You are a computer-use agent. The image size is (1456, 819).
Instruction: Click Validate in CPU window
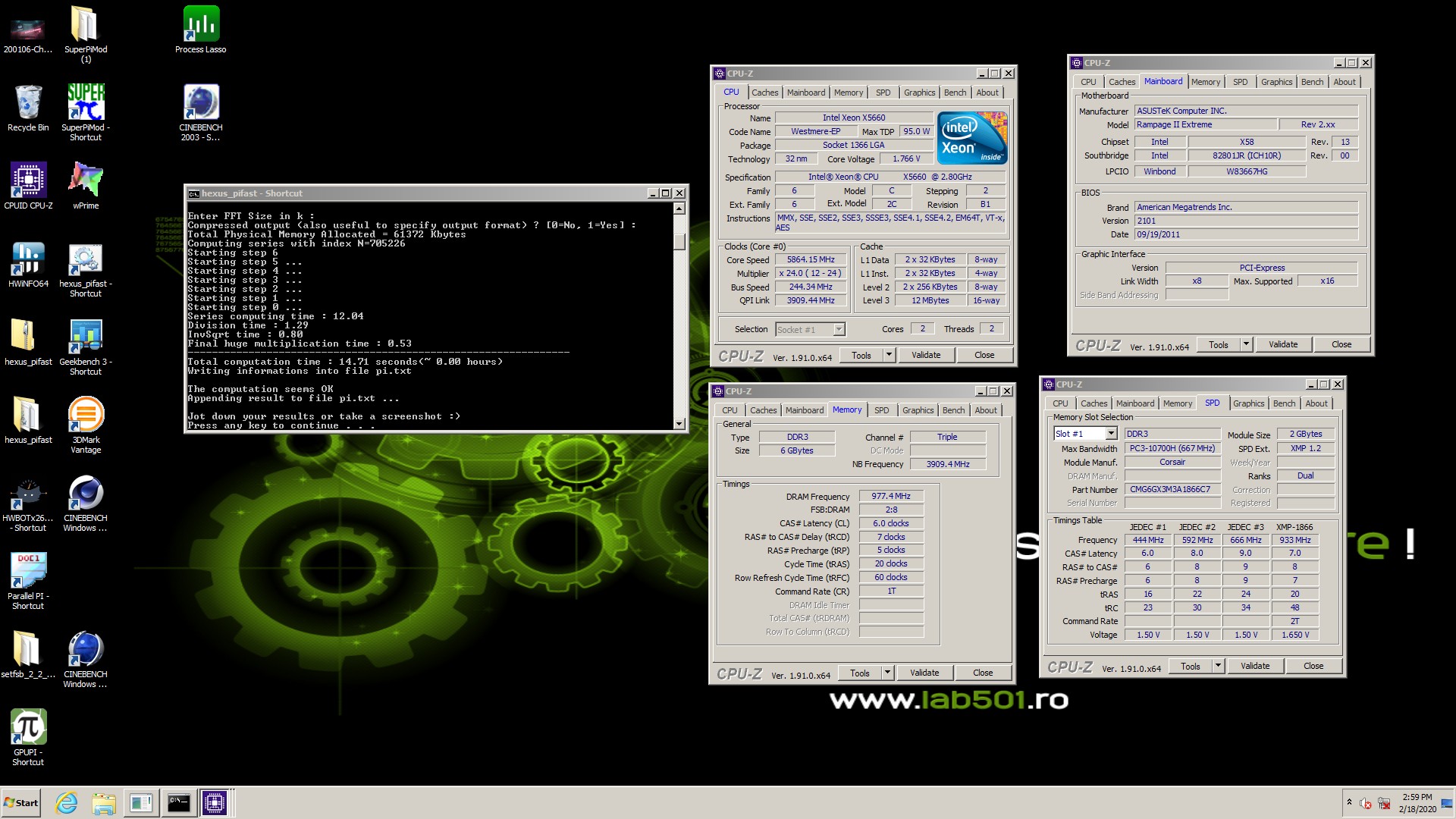click(925, 355)
